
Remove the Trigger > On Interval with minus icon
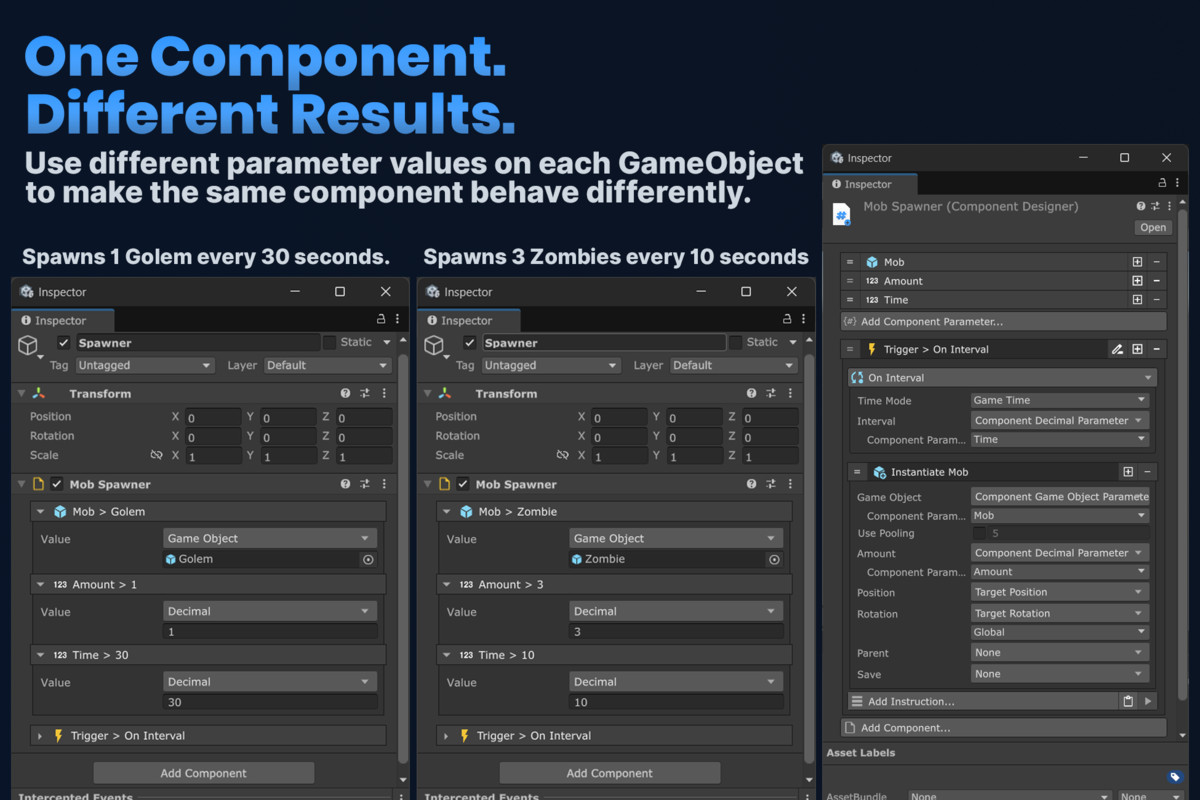point(1156,349)
